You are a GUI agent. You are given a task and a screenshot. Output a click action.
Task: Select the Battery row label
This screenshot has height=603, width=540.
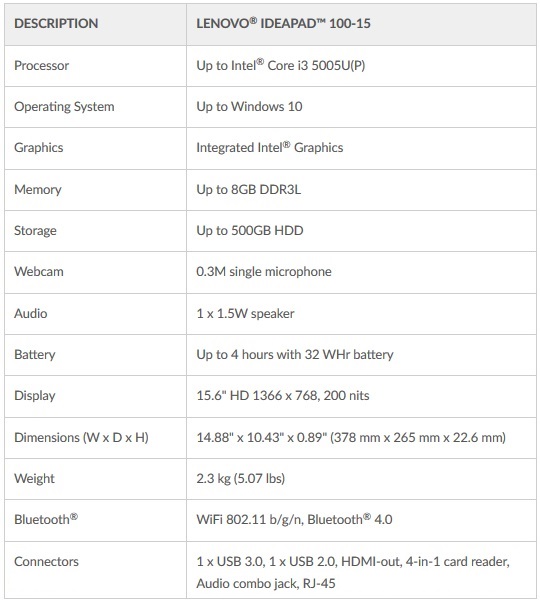tap(35, 355)
